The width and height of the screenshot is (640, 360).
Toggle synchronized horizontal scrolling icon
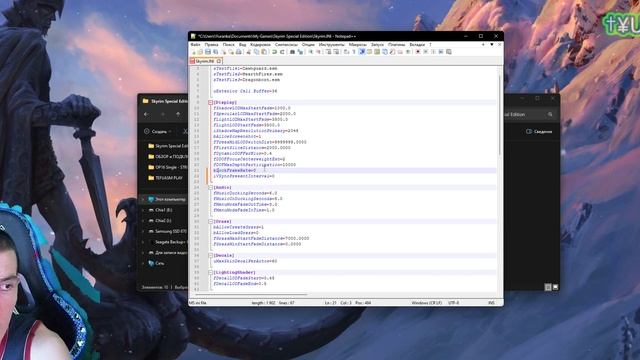[x=336, y=52]
